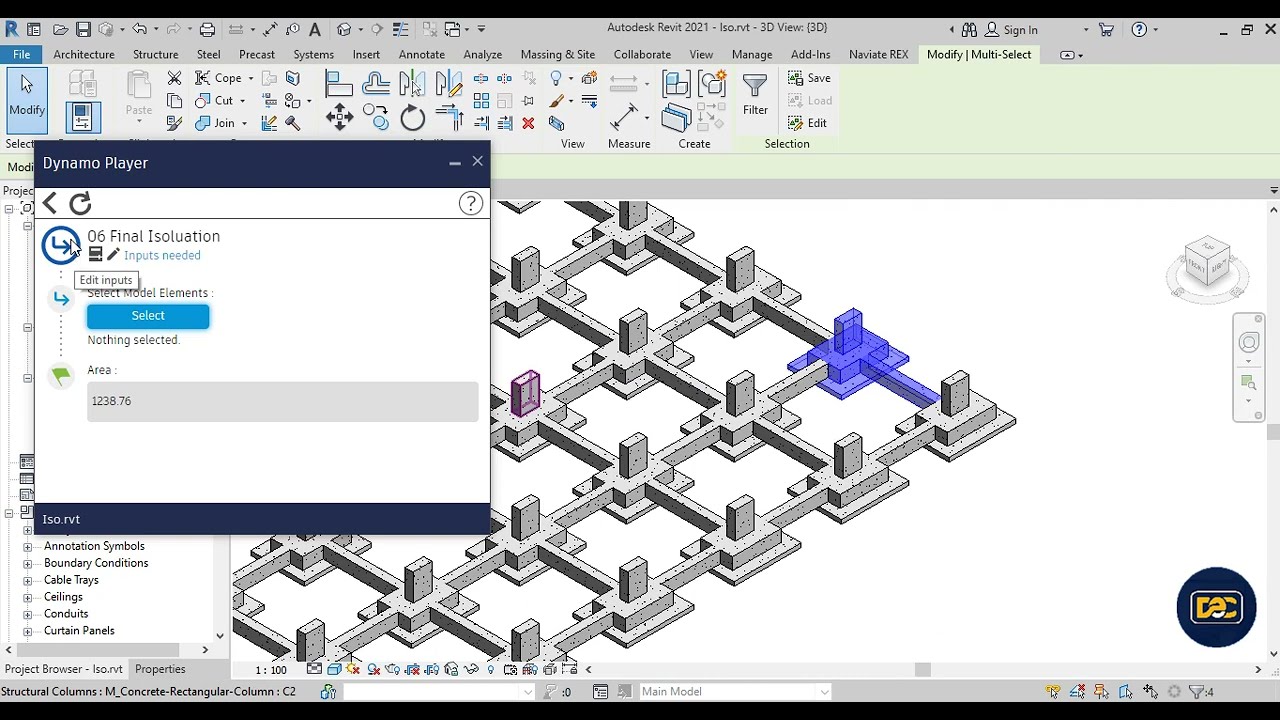Viewport: 1280px width, 720px height.
Task: Expand the Curtain Panels tree node
Action: point(28,632)
